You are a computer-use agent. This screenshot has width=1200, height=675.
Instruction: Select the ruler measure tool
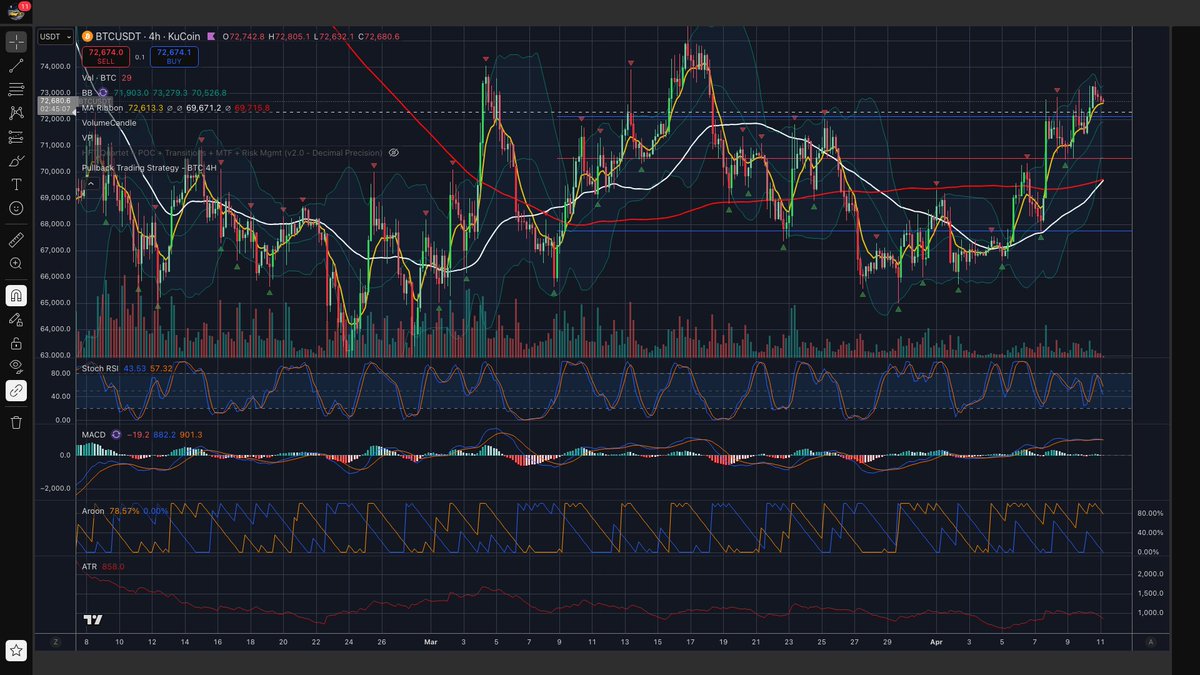[16, 240]
